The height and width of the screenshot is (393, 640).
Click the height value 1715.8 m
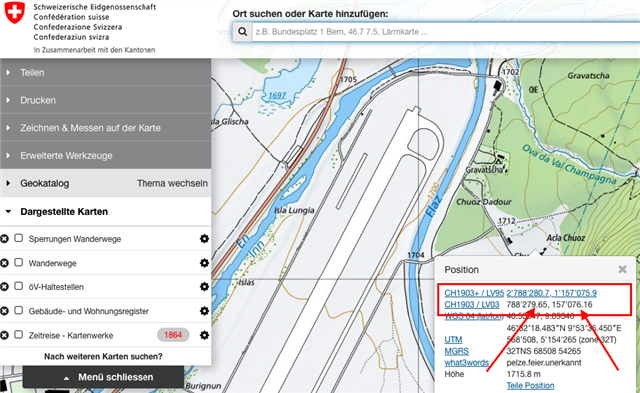point(523,374)
